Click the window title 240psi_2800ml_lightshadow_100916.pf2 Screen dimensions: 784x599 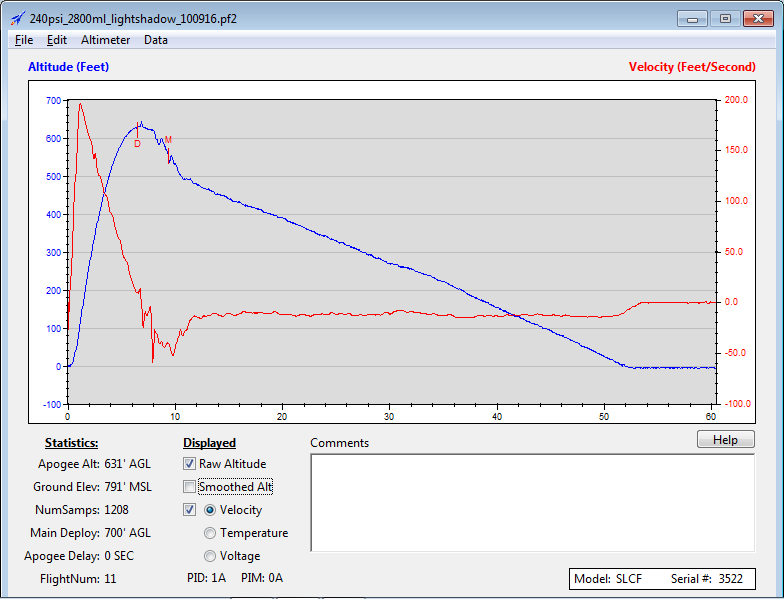tap(133, 19)
